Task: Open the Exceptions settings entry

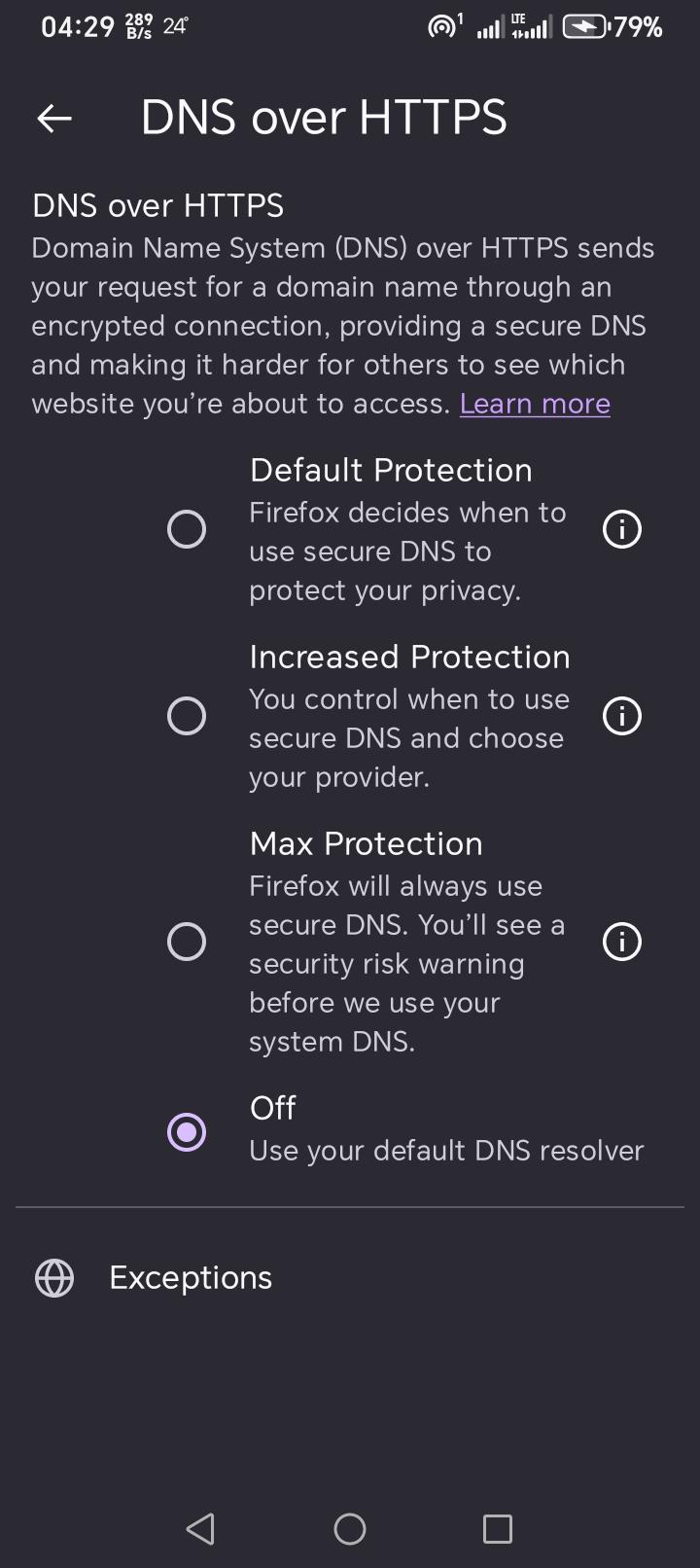Action: coord(191,1278)
